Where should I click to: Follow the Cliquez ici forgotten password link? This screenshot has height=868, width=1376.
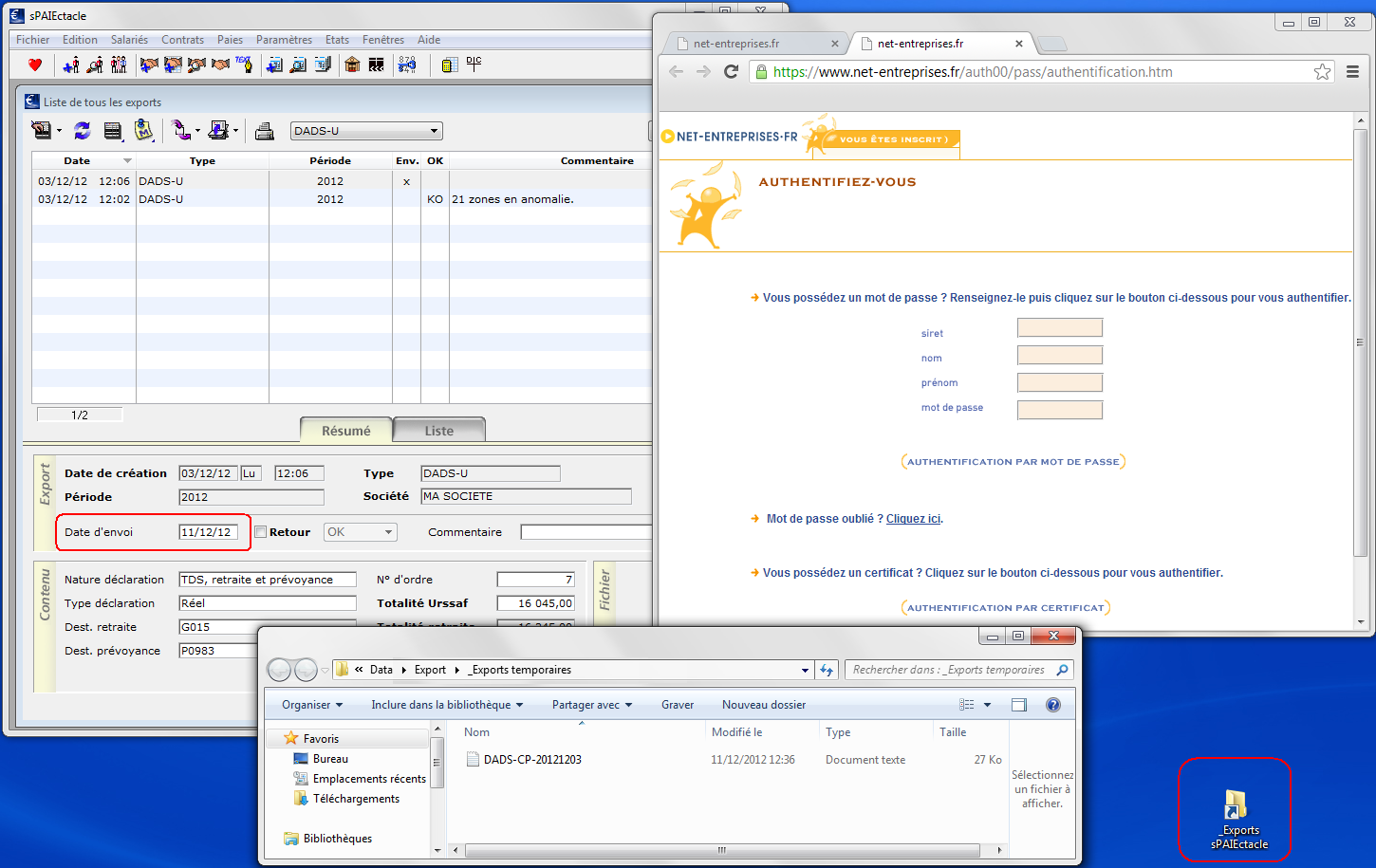click(x=913, y=519)
